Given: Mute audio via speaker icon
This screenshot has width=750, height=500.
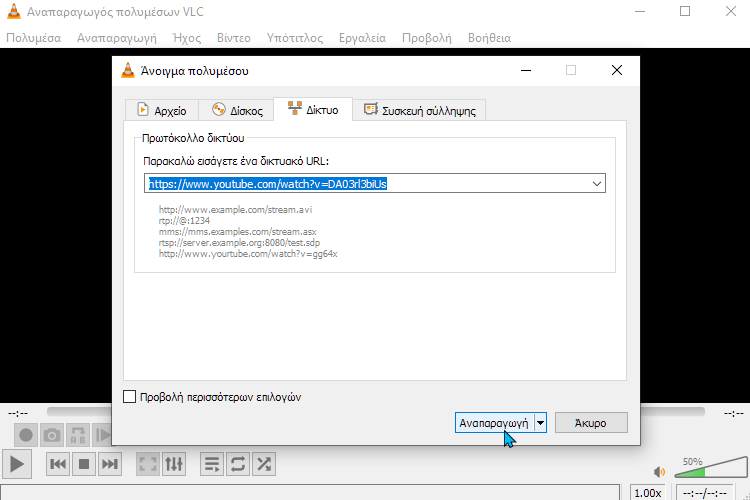Looking at the screenshot, I should point(660,472).
